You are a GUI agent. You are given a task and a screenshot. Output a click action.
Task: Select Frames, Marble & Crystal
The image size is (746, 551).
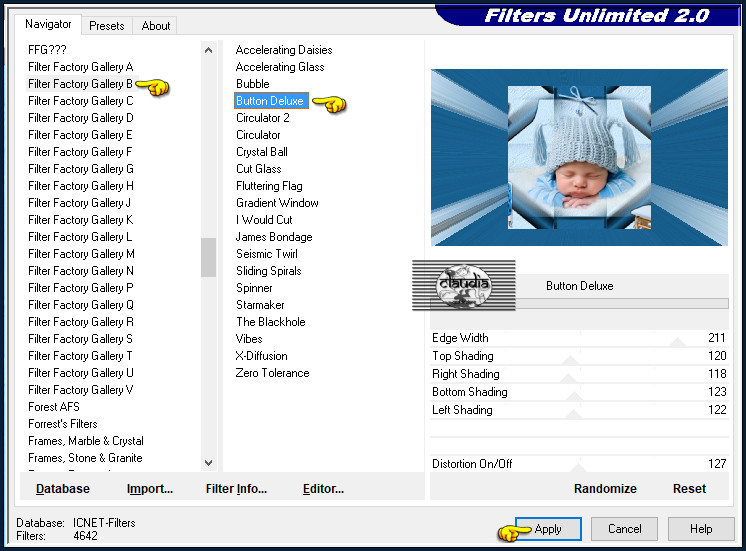click(86, 441)
